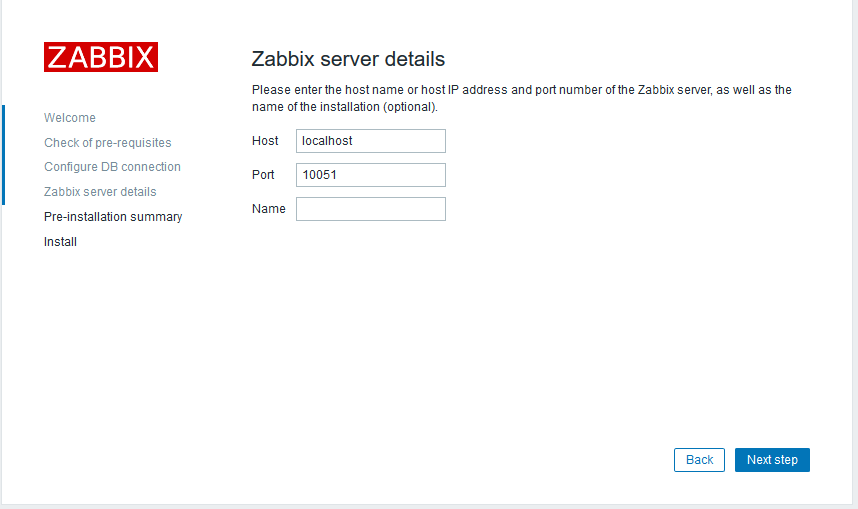Click the ZABBIX logo
Viewport: 858px width, 509px height.
pyautogui.click(x=101, y=57)
